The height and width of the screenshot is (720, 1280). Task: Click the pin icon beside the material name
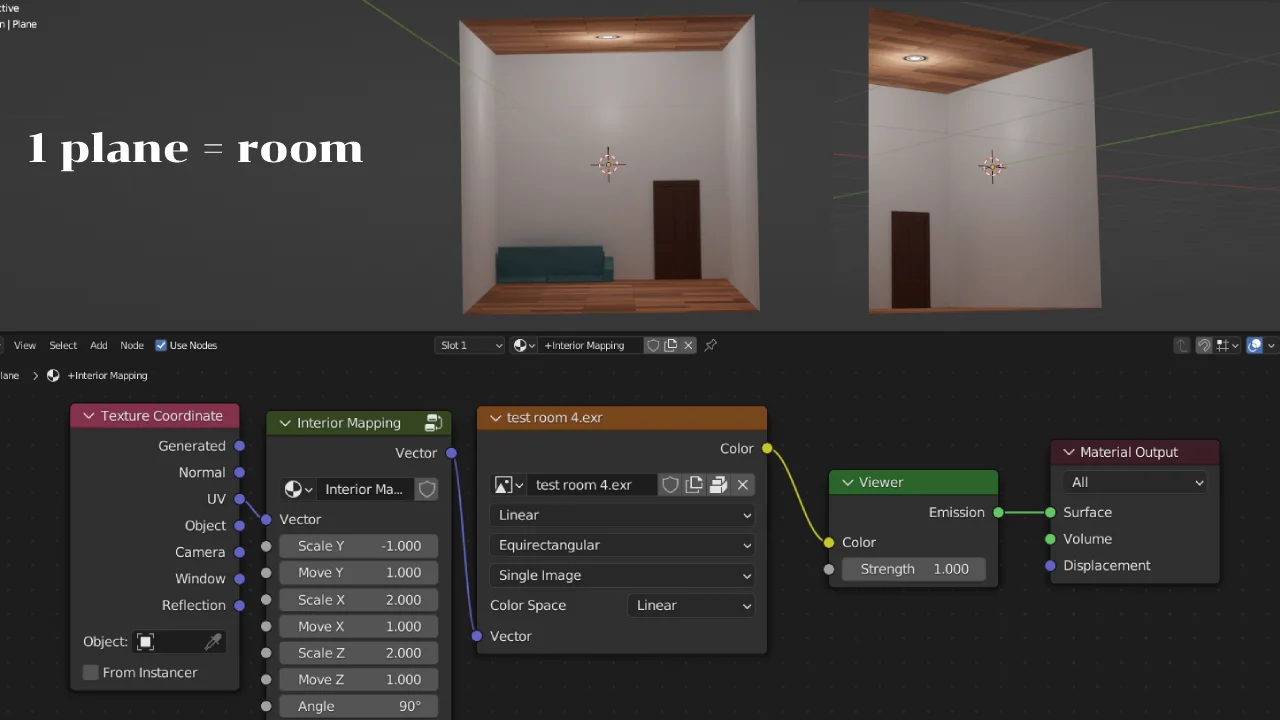711,345
